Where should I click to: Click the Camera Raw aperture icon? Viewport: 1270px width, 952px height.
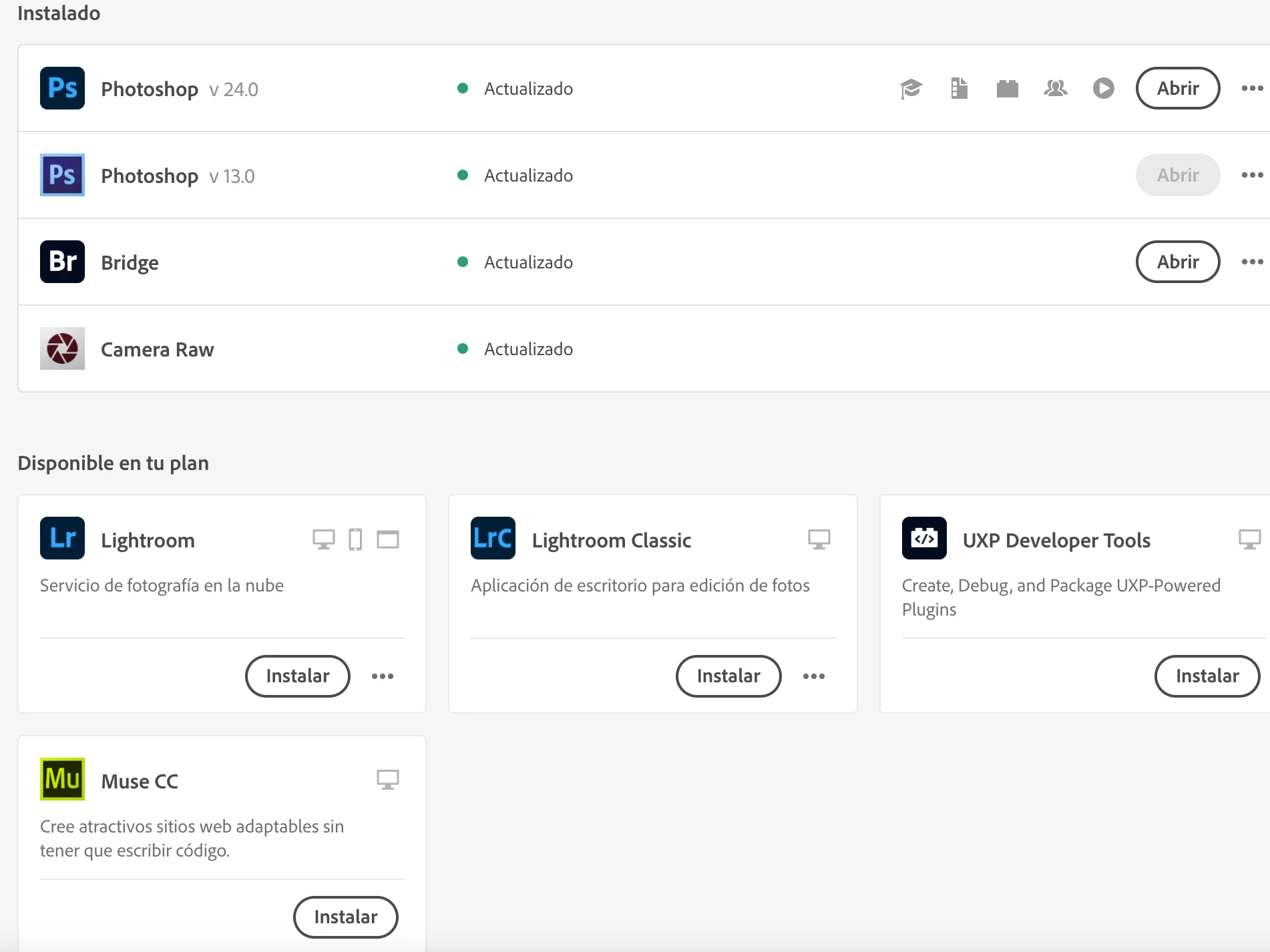[62, 348]
